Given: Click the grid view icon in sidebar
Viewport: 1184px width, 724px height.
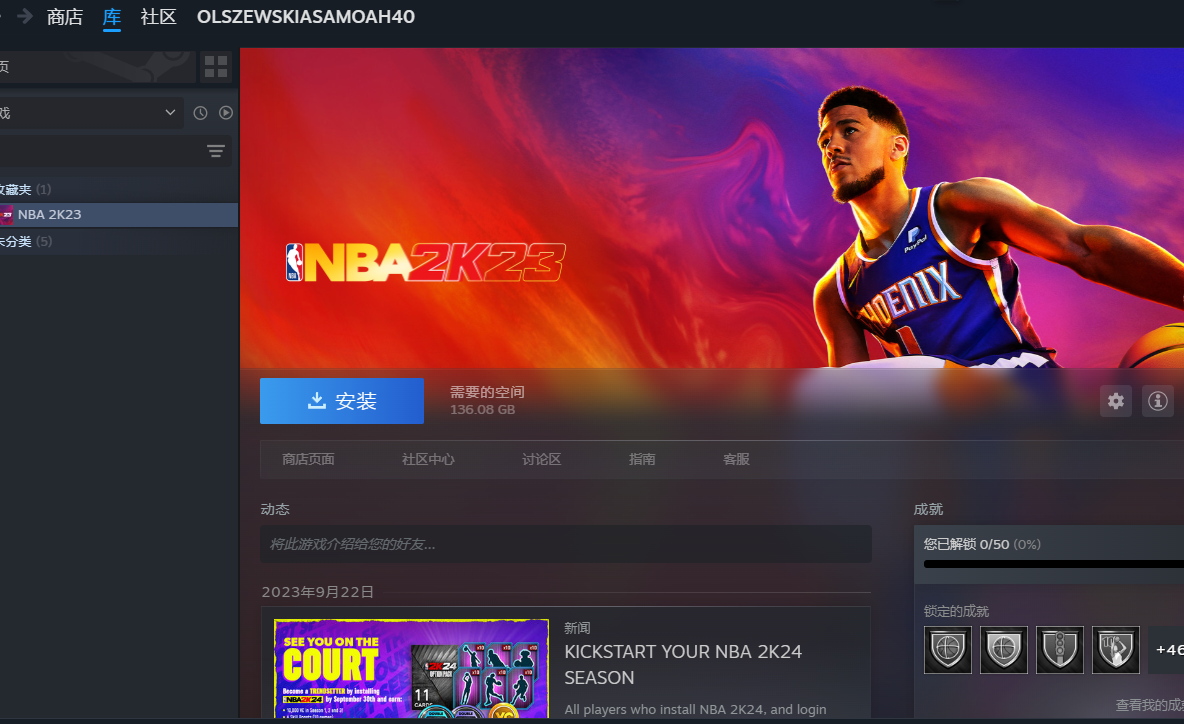Looking at the screenshot, I should click(216, 67).
